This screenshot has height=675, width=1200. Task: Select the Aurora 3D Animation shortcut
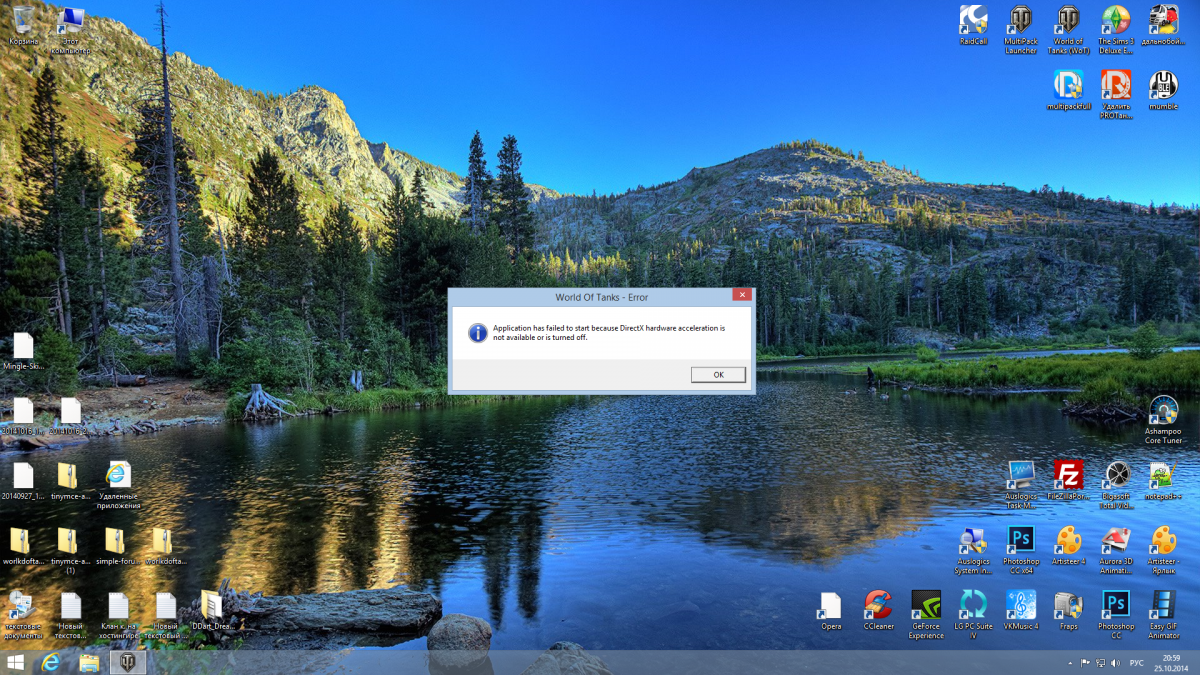(x=1116, y=551)
